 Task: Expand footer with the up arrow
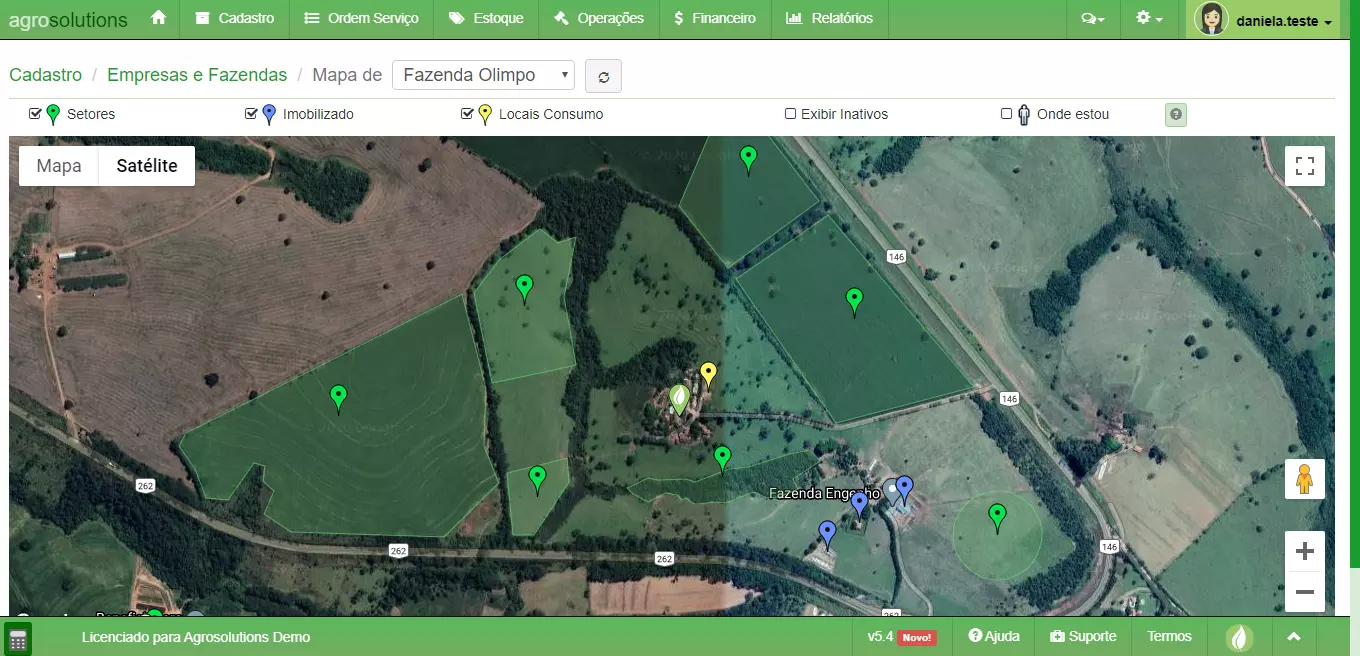coord(1293,637)
